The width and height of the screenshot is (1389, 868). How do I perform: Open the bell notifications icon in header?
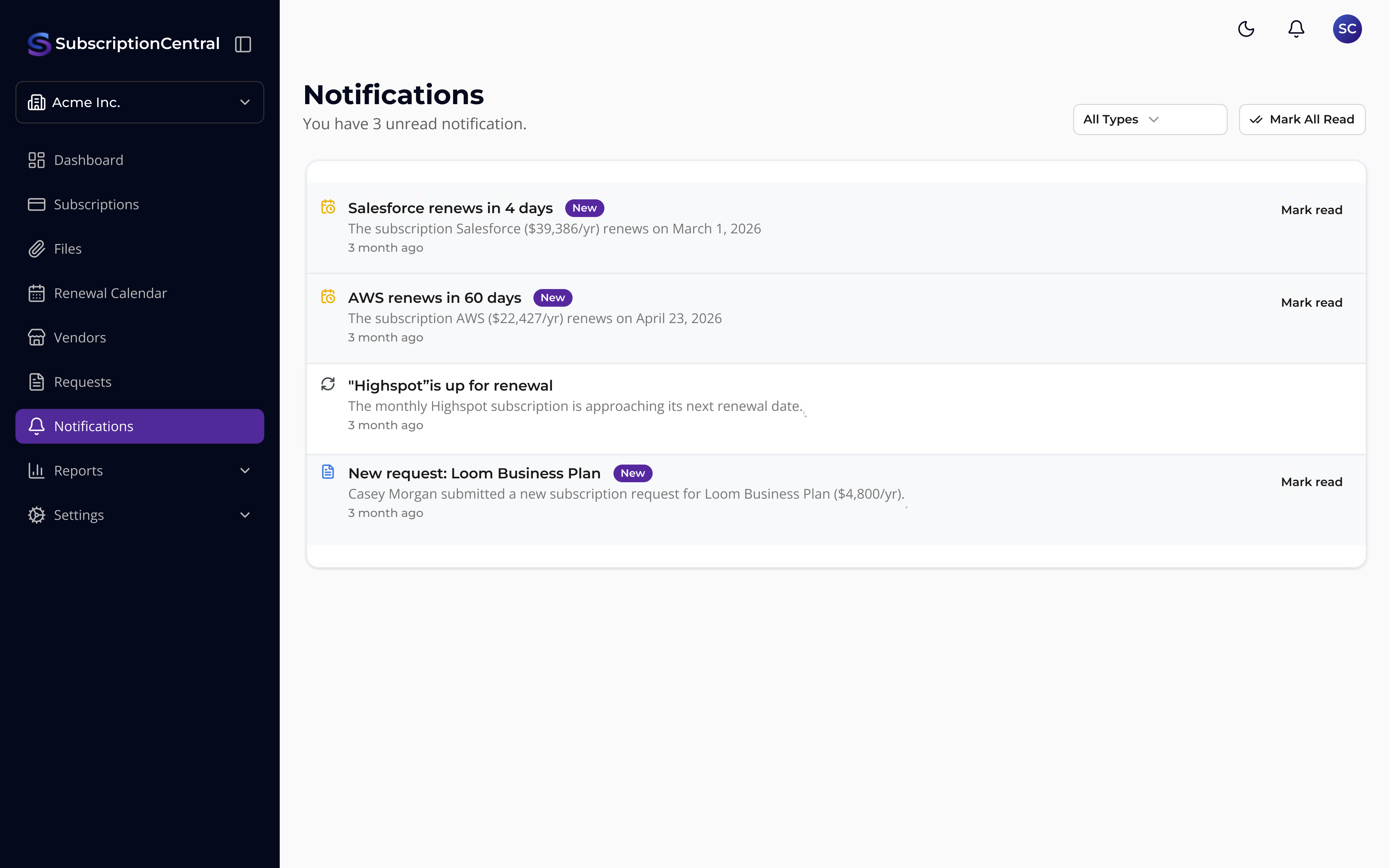point(1296,29)
